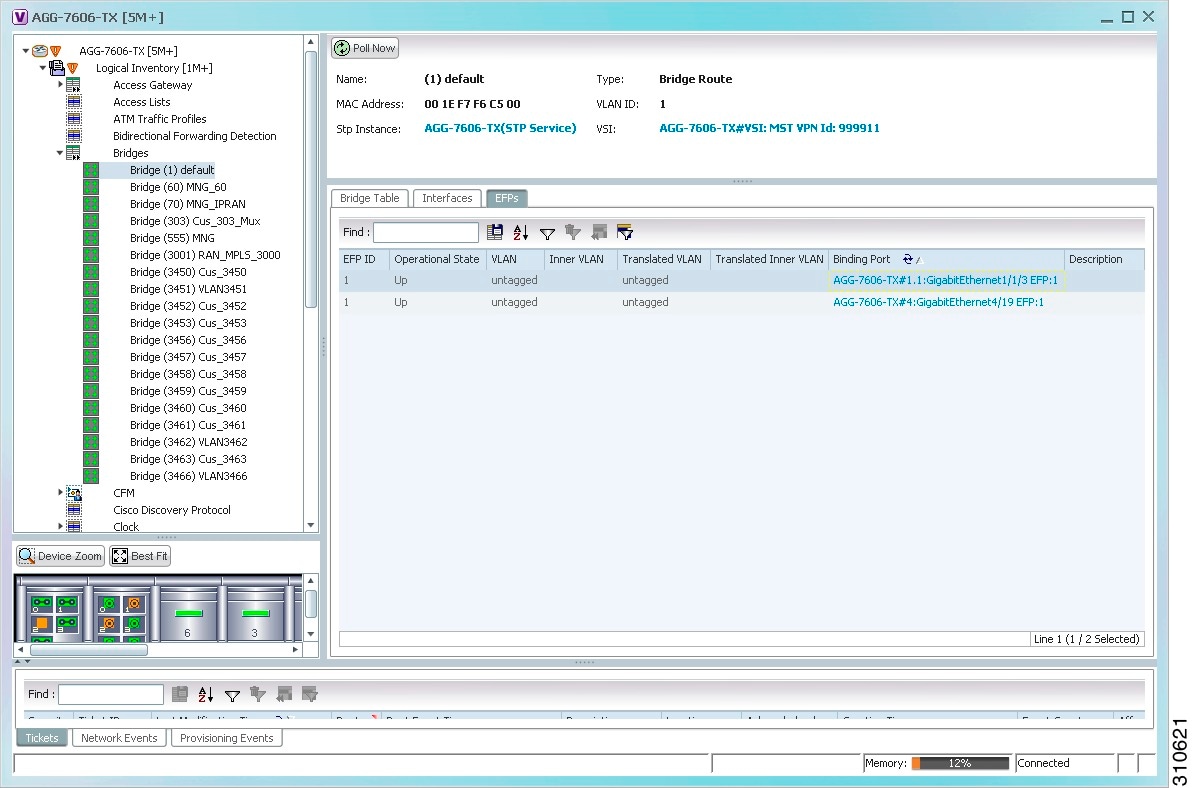The width and height of the screenshot is (1192, 788).
Task: Click the Poll Now button
Action: (x=365, y=49)
